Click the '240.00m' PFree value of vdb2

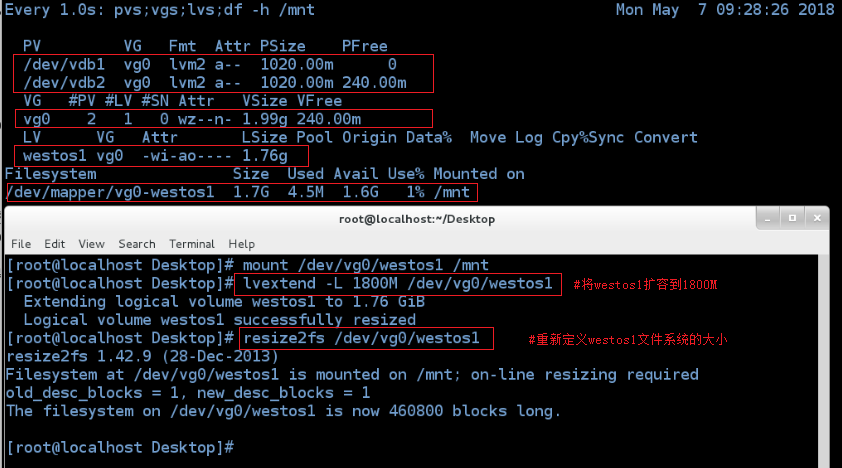pyautogui.click(x=374, y=83)
